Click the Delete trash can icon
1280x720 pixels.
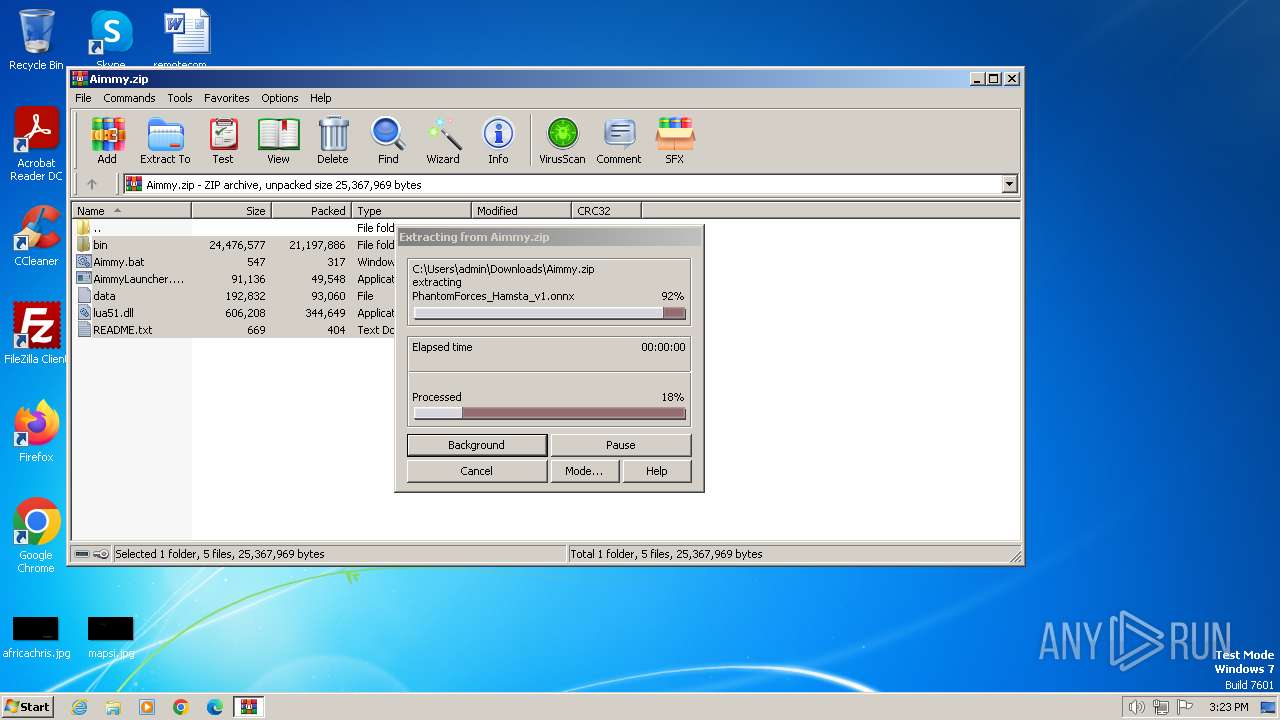[333, 140]
